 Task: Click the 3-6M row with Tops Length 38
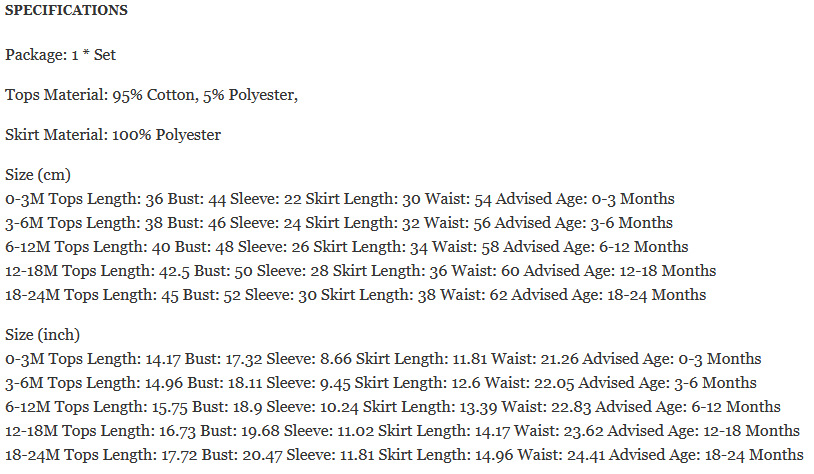pyautogui.click(x=339, y=223)
